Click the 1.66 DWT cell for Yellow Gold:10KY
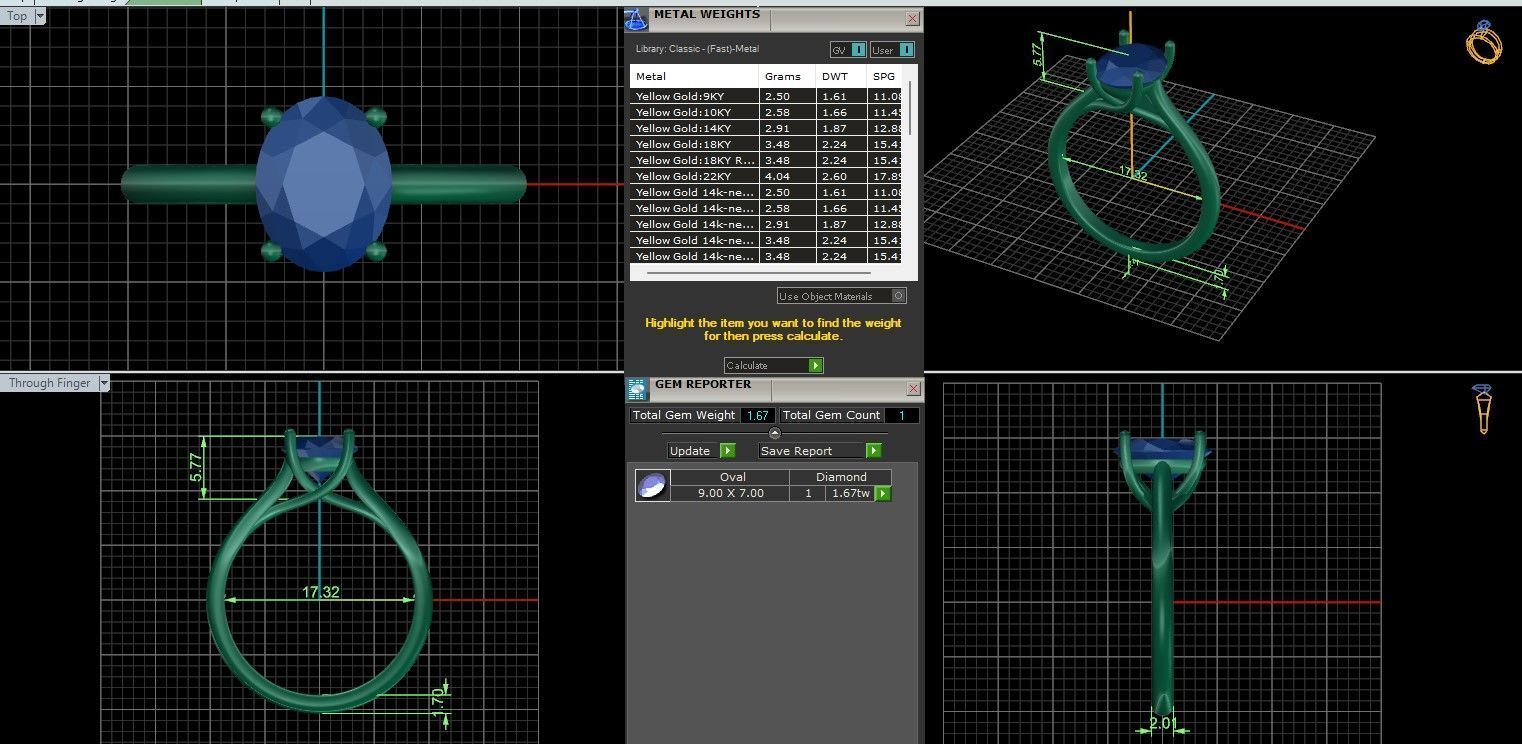The height and width of the screenshot is (744, 1522). 842,112
